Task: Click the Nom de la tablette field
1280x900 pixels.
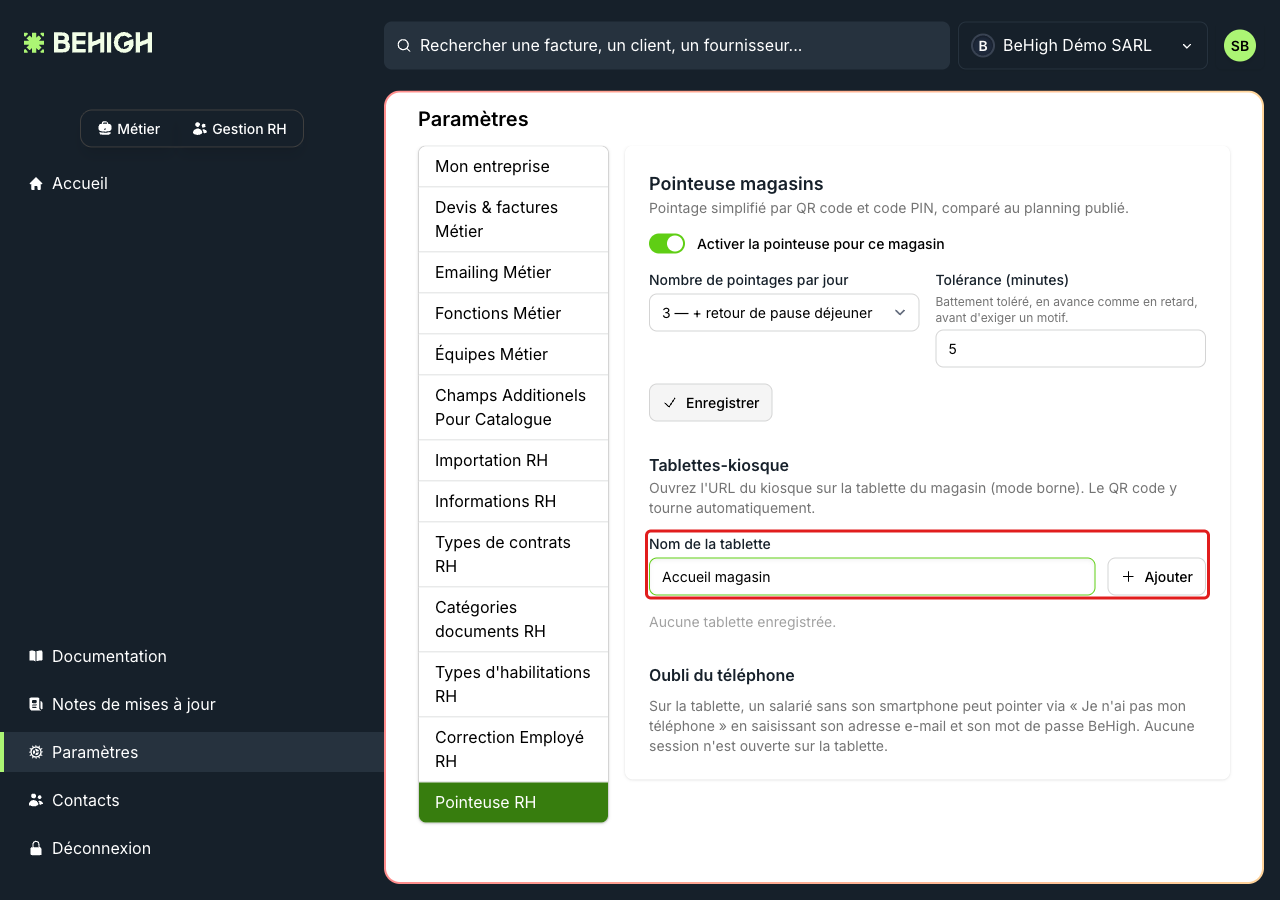Action: pos(872,577)
